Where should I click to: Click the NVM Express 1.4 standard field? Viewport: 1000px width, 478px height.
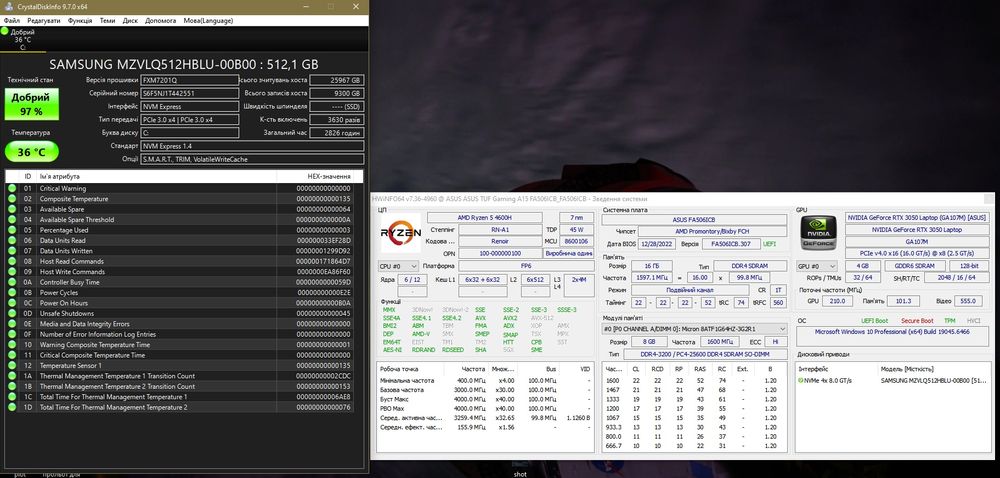pos(253,146)
